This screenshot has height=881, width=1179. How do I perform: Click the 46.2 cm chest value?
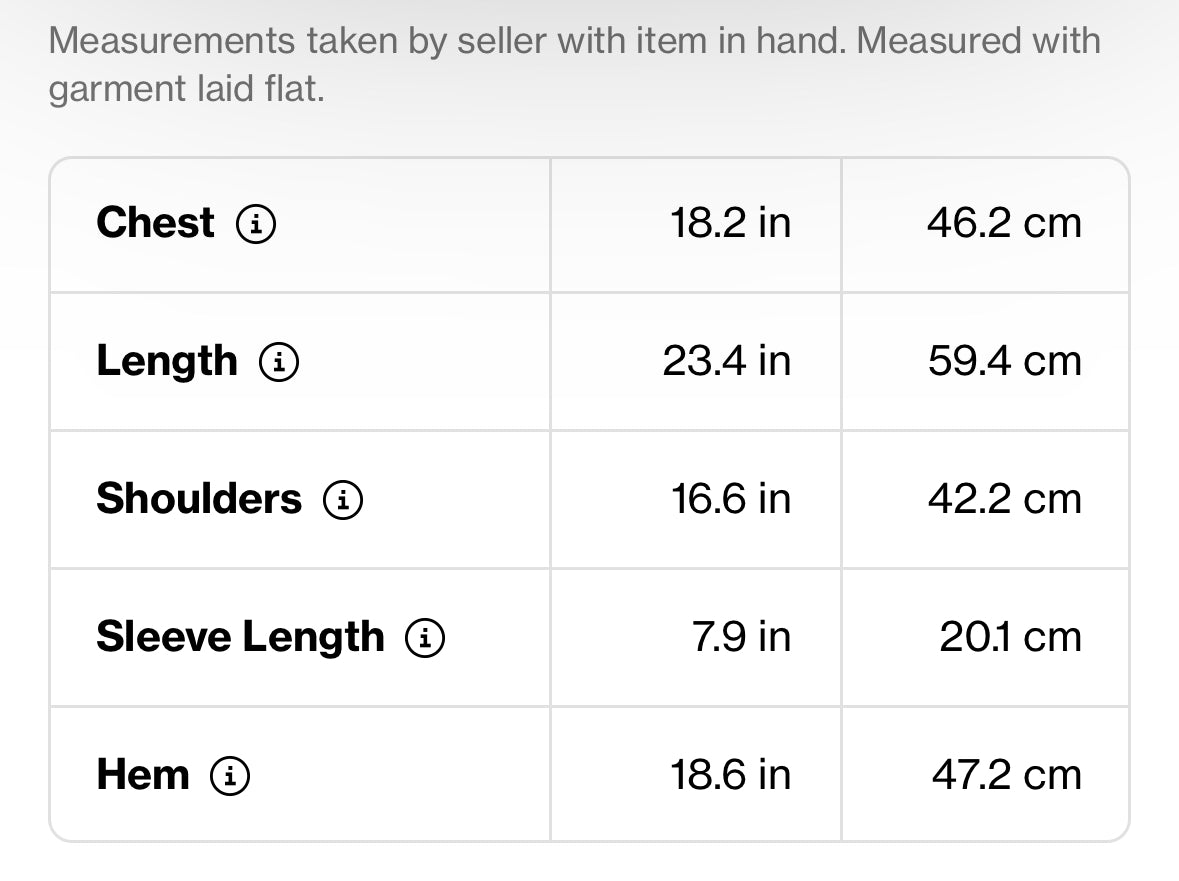[1005, 223]
